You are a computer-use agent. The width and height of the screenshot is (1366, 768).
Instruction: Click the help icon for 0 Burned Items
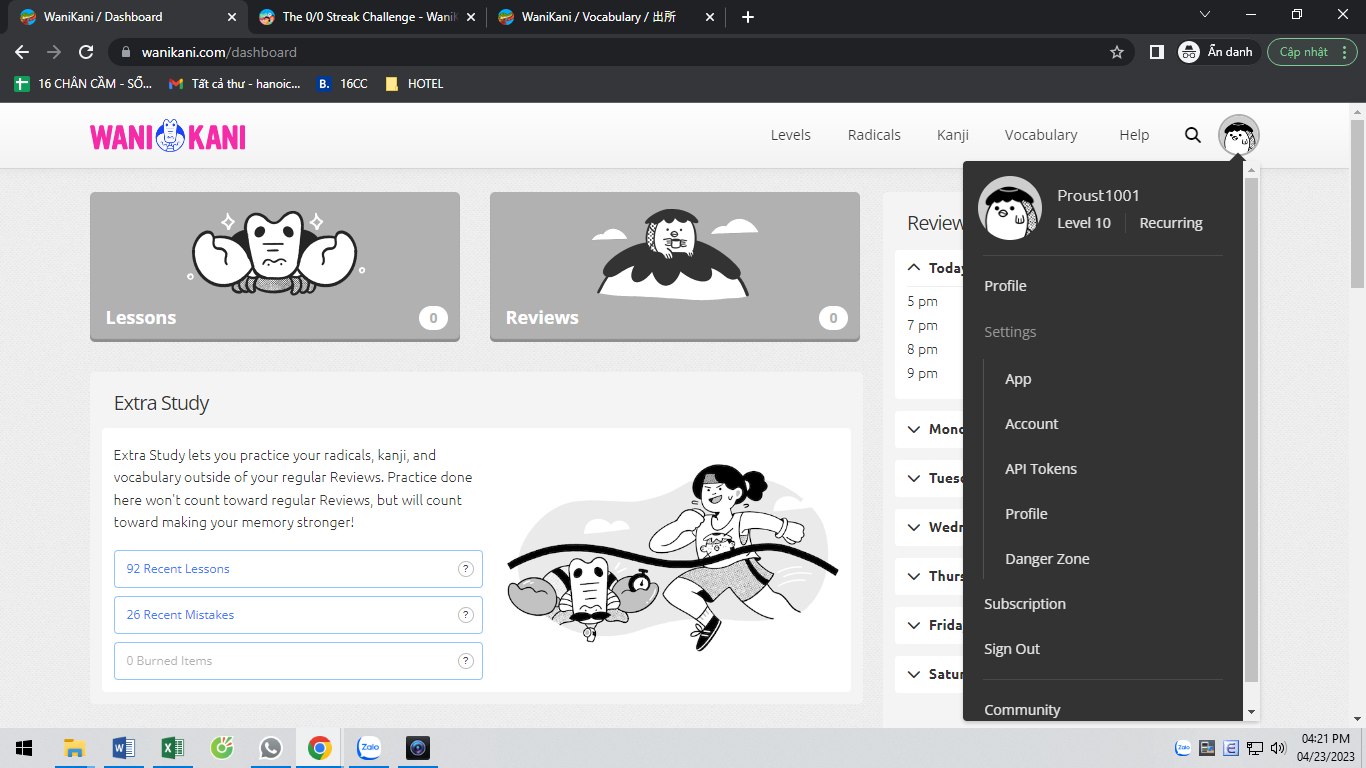pos(465,661)
